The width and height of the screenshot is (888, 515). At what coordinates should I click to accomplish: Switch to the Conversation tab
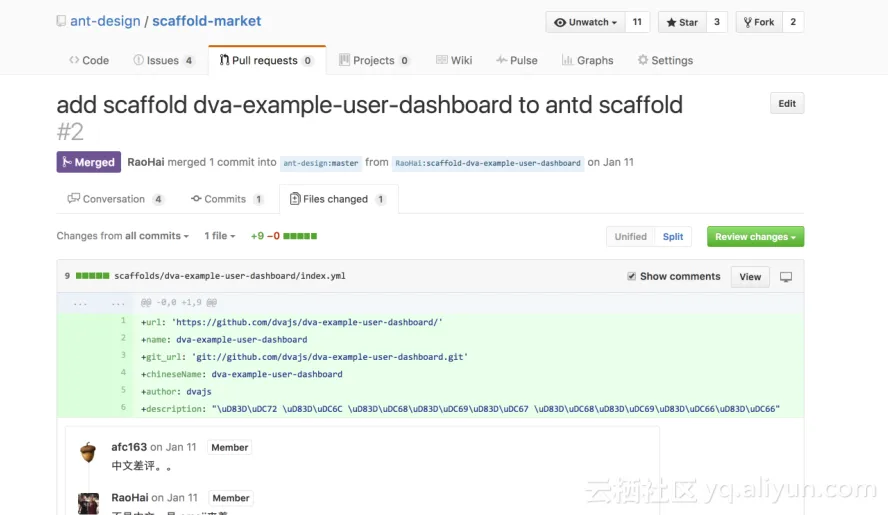click(x=116, y=199)
